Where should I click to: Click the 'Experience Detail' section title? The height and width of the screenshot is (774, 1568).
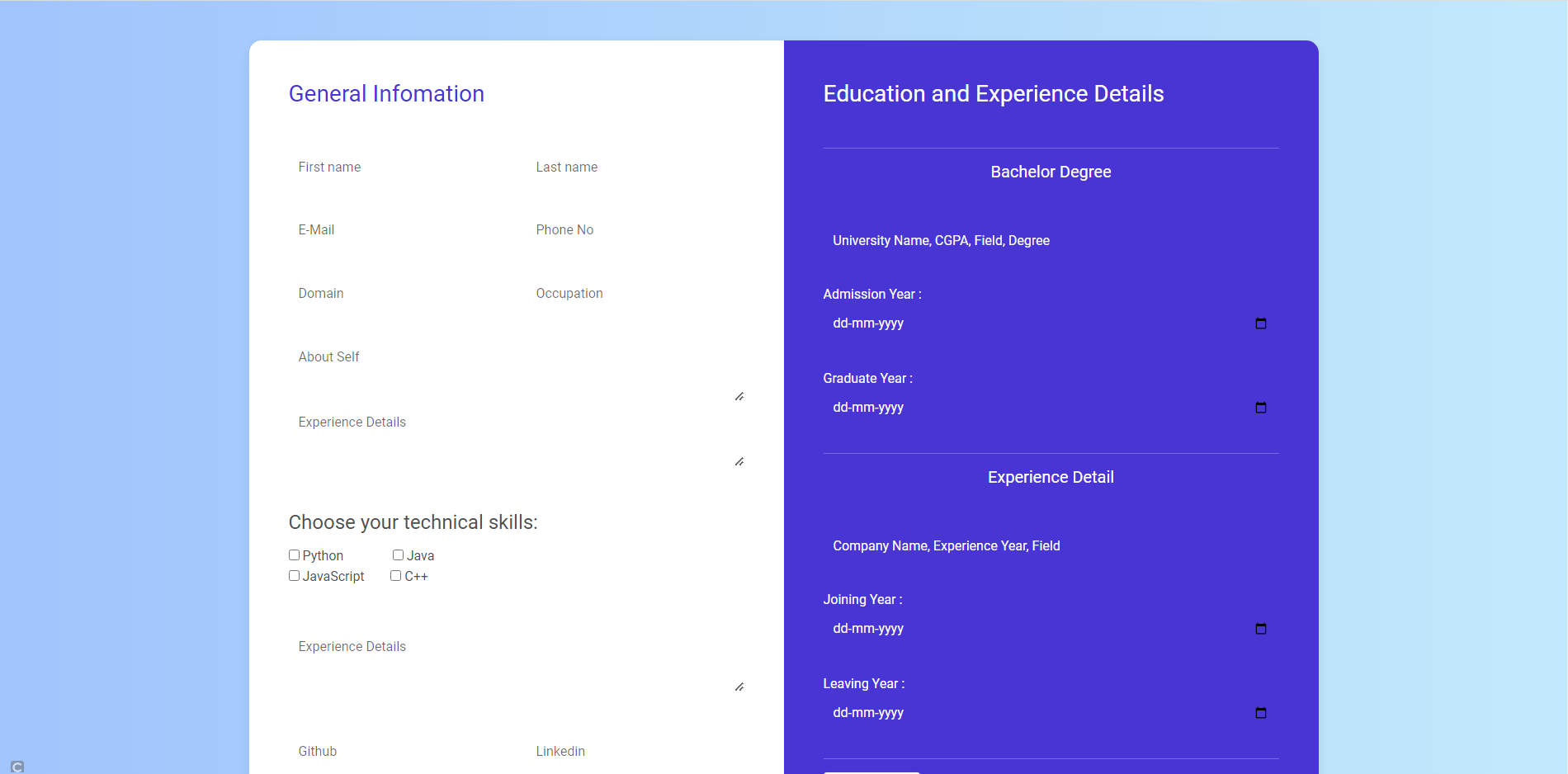tap(1051, 478)
